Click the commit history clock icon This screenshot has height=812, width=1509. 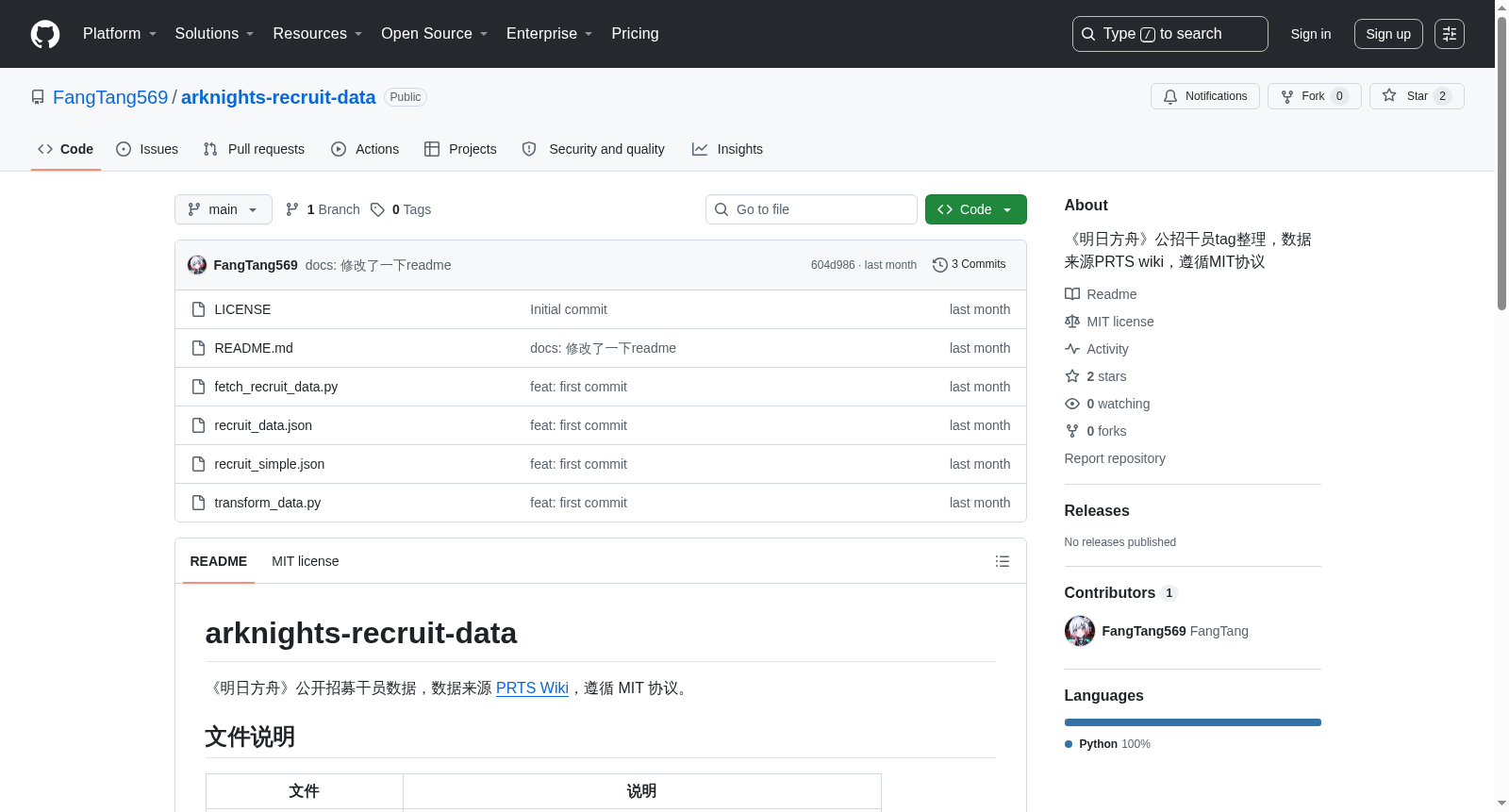[x=939, y=265]
